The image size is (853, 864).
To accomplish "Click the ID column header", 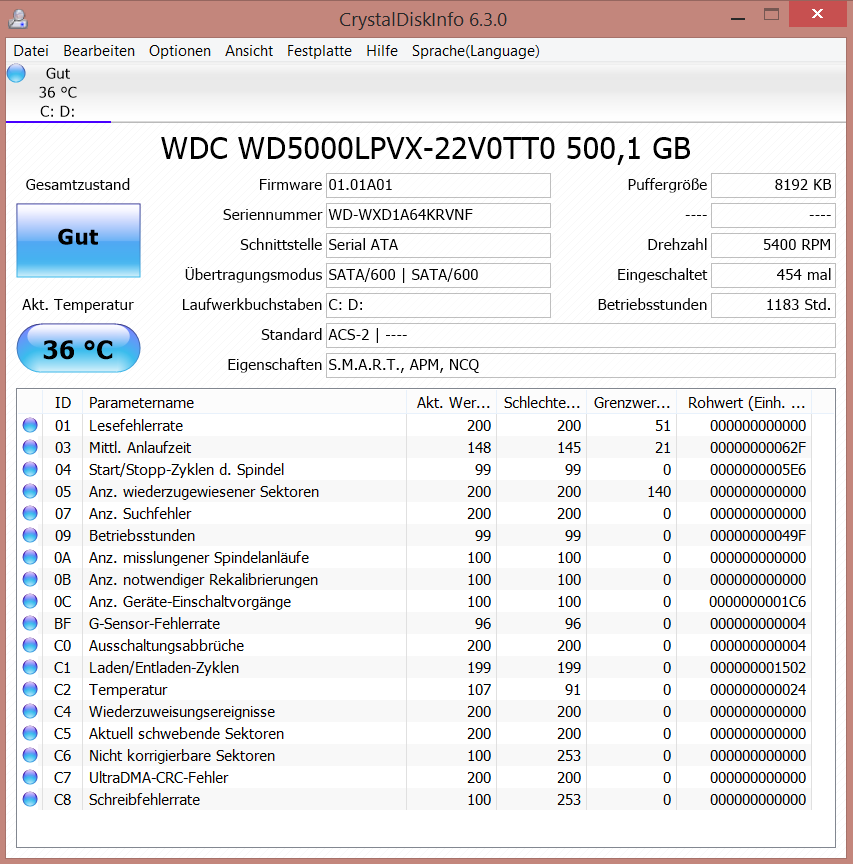I will coord(62,403).
